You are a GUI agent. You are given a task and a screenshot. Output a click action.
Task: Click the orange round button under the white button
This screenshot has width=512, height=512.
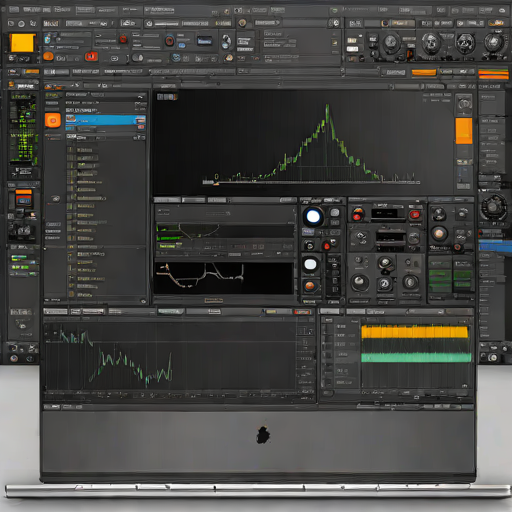pyautogui.click(x=310, y=286)
